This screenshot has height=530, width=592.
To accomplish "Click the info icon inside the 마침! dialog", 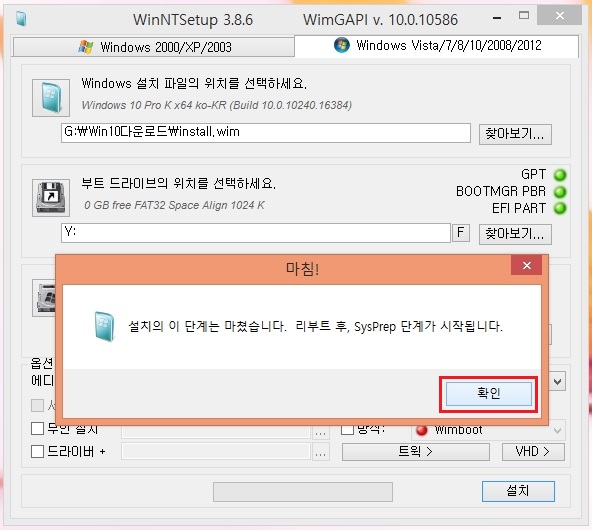I will click(104, 327).
